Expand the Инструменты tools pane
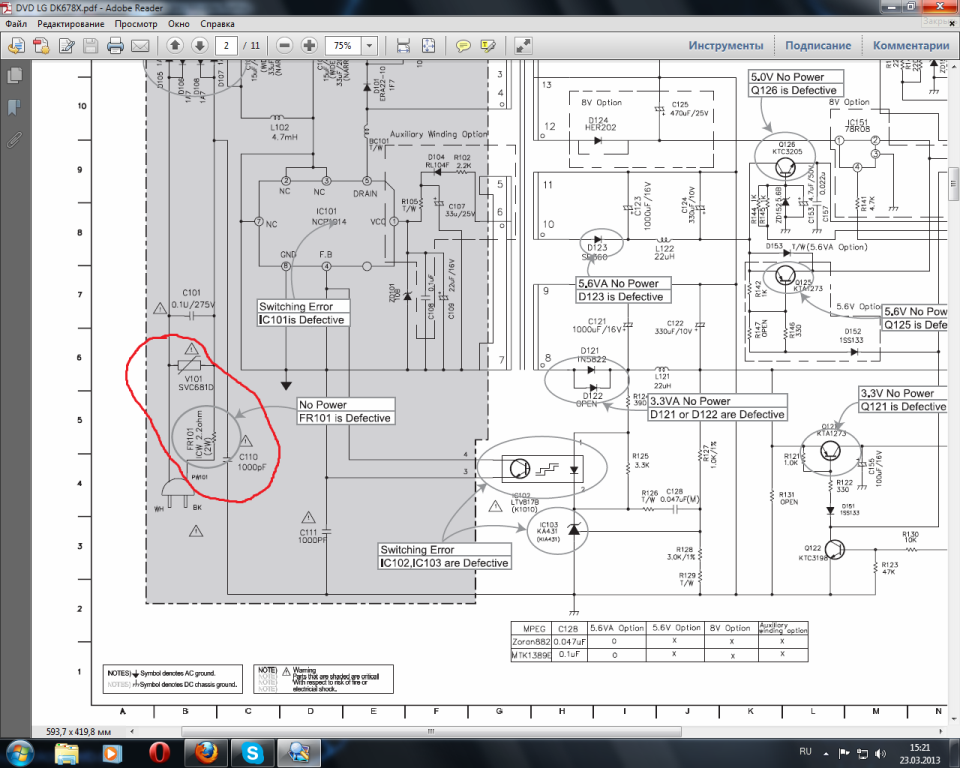 click(x=726, y=46)
